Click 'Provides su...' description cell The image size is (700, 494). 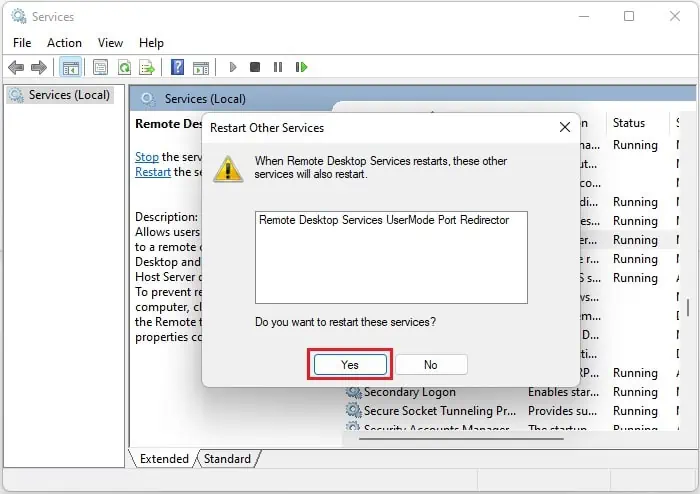(x=562, y=411)
